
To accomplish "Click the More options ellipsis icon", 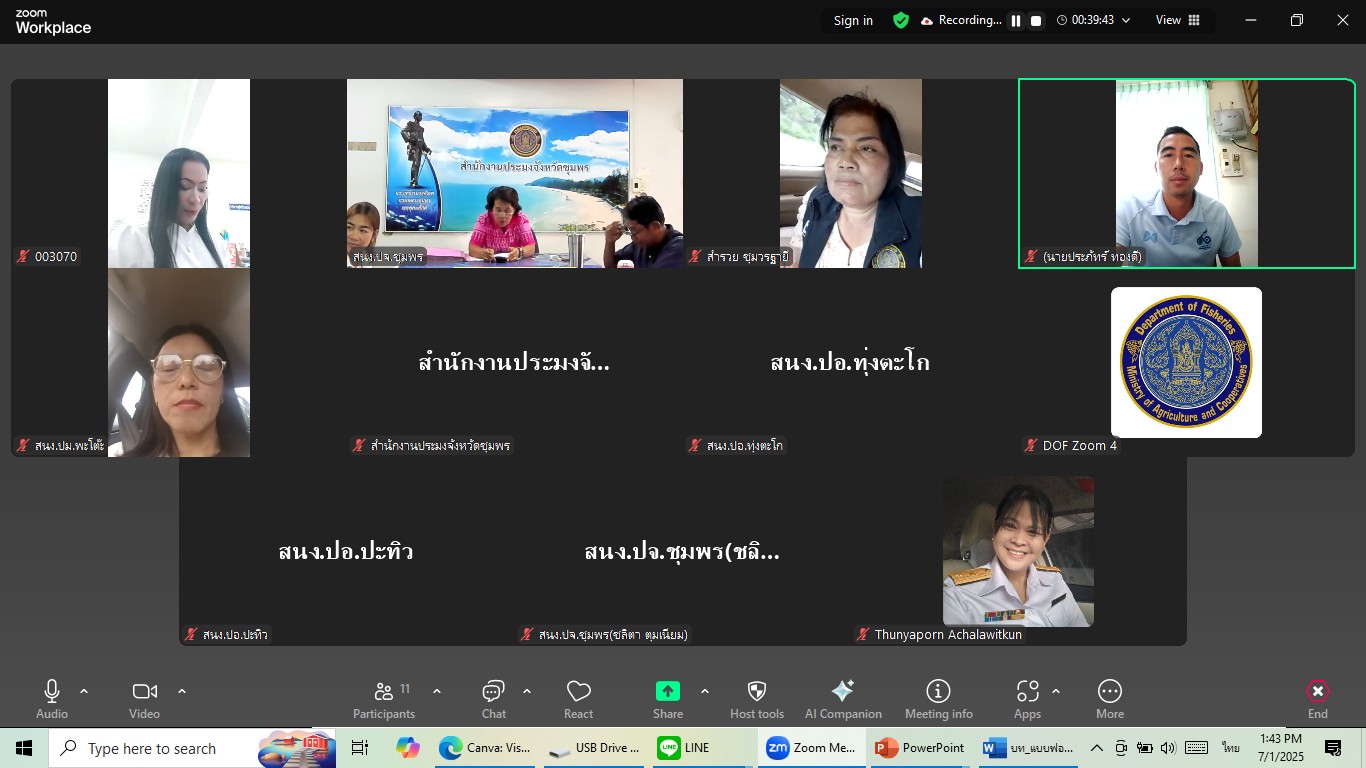I will pos(1109,691).
